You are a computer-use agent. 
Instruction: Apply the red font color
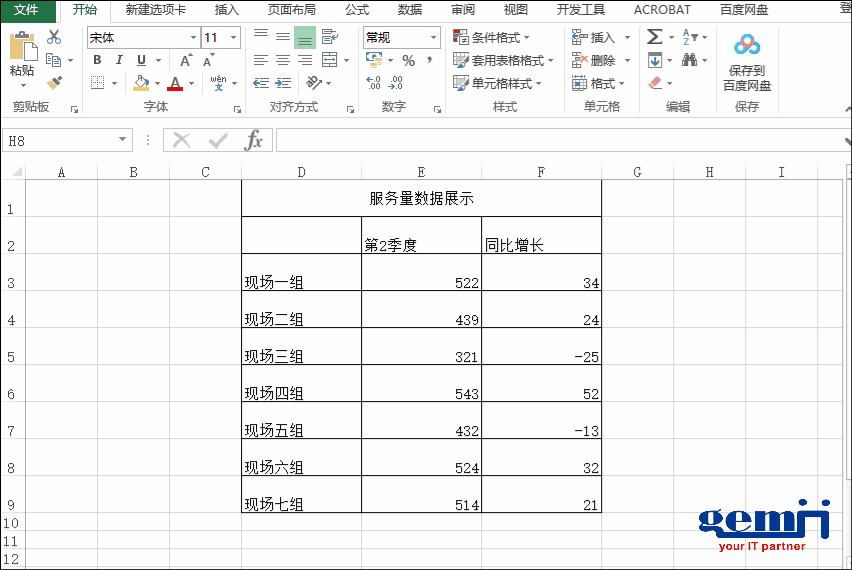coord(175,83)
